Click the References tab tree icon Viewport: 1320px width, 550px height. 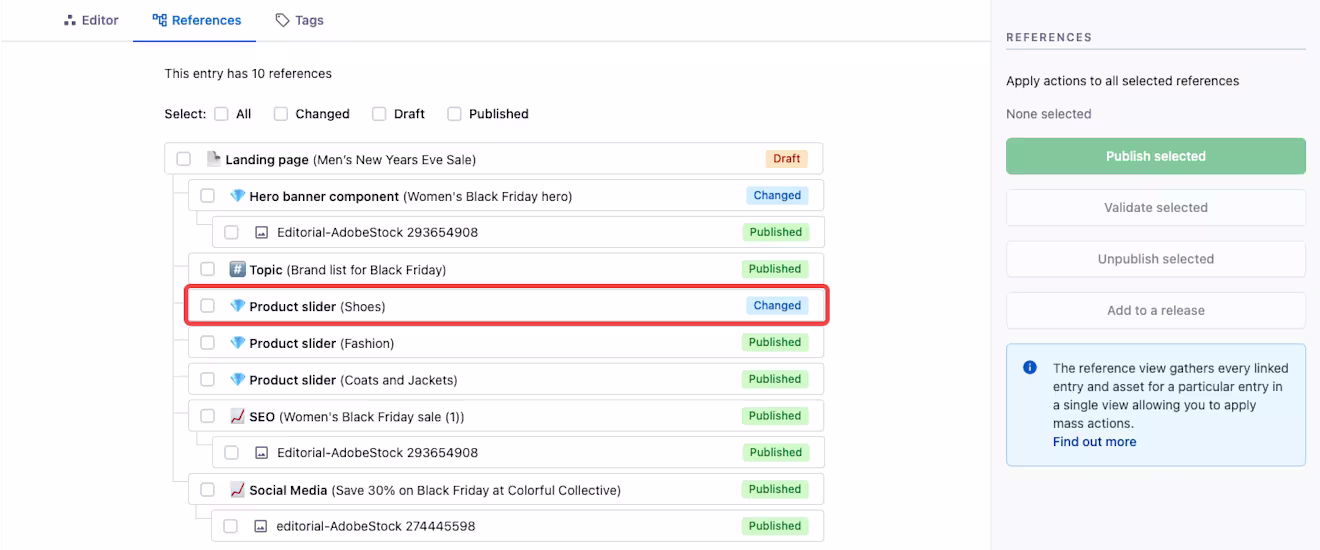coord(160,20)
